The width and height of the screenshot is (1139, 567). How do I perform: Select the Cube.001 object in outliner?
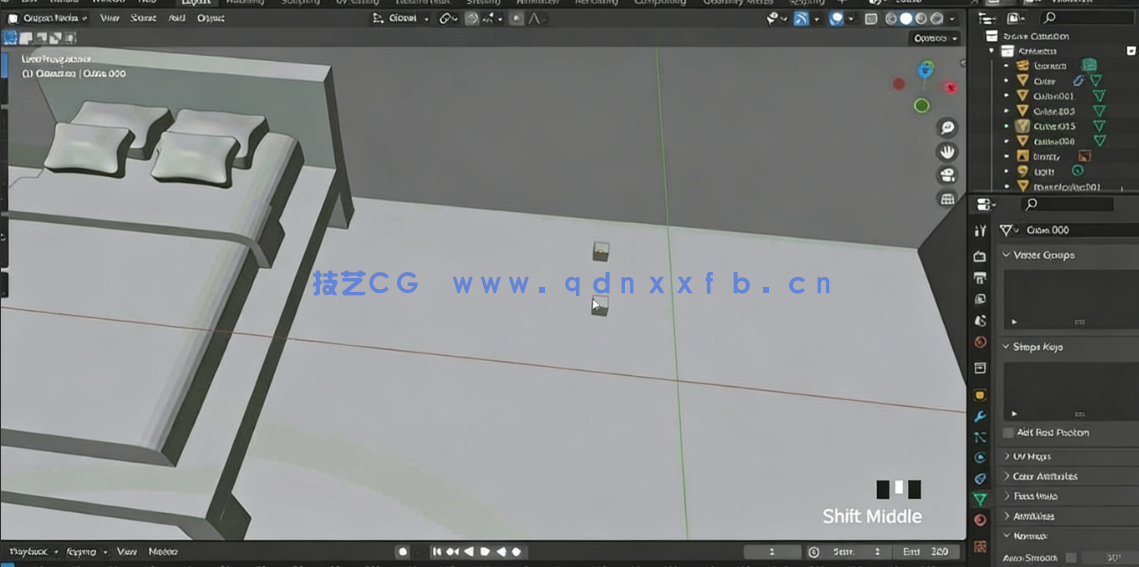click(x=1053, y=96)
